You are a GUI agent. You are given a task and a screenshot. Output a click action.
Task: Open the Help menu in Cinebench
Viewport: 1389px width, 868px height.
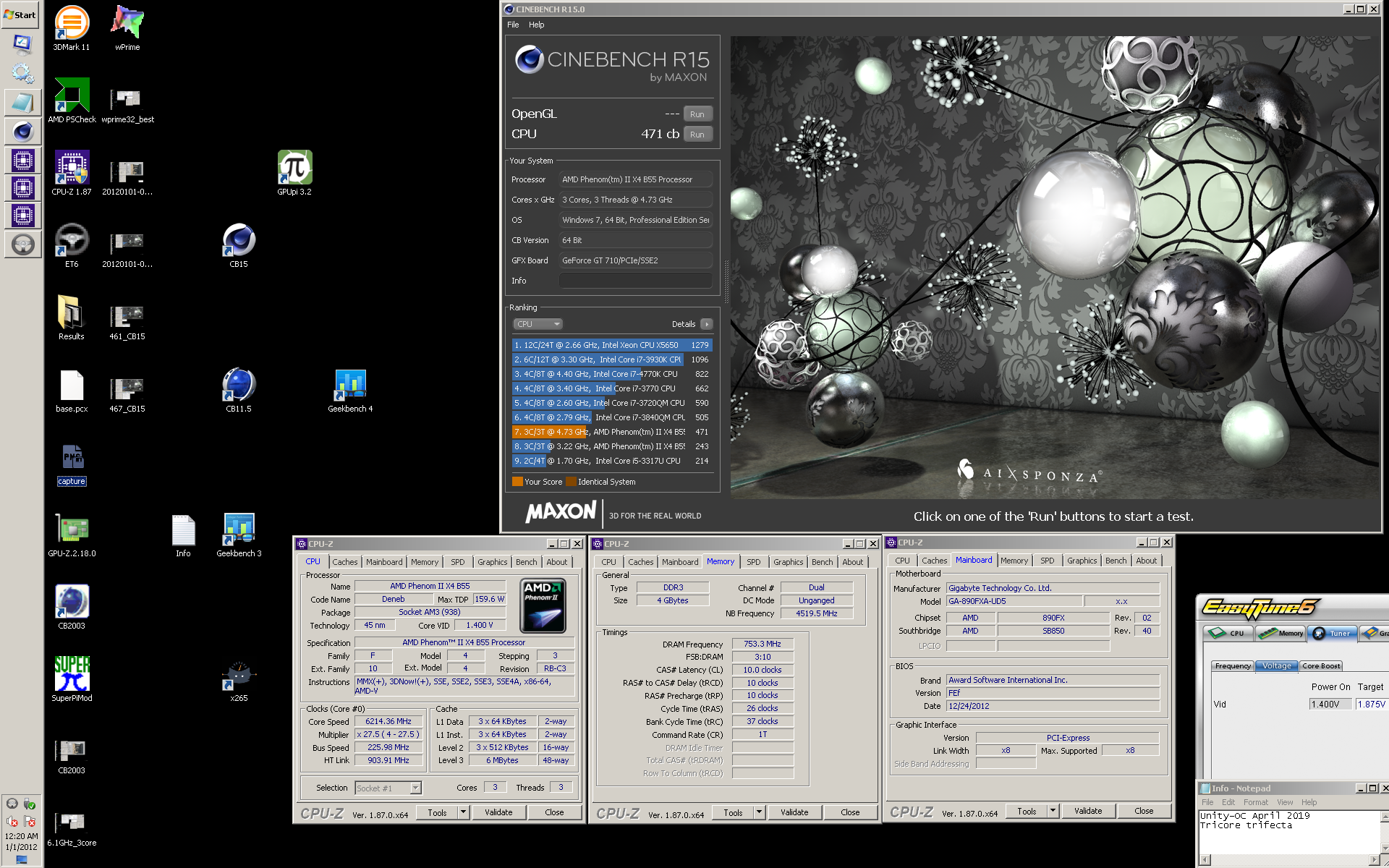click(536, 25)
